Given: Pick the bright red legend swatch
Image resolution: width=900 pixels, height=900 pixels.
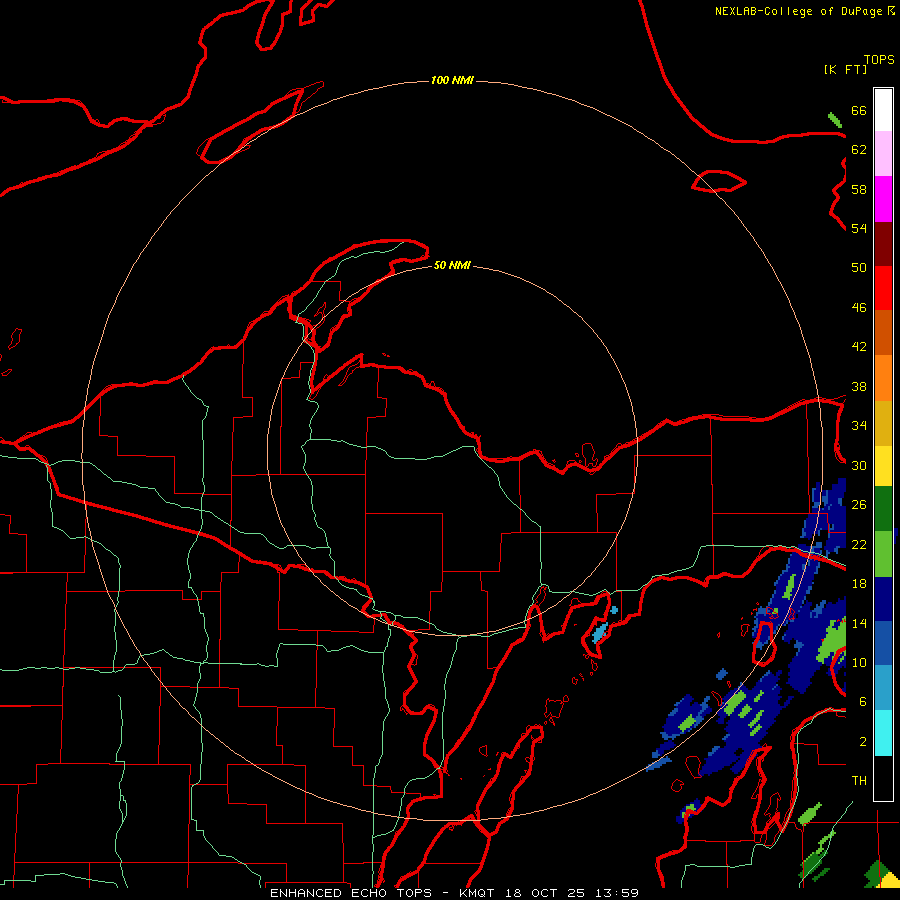Looking at the screenshot, I should click(x=883, y=288).
